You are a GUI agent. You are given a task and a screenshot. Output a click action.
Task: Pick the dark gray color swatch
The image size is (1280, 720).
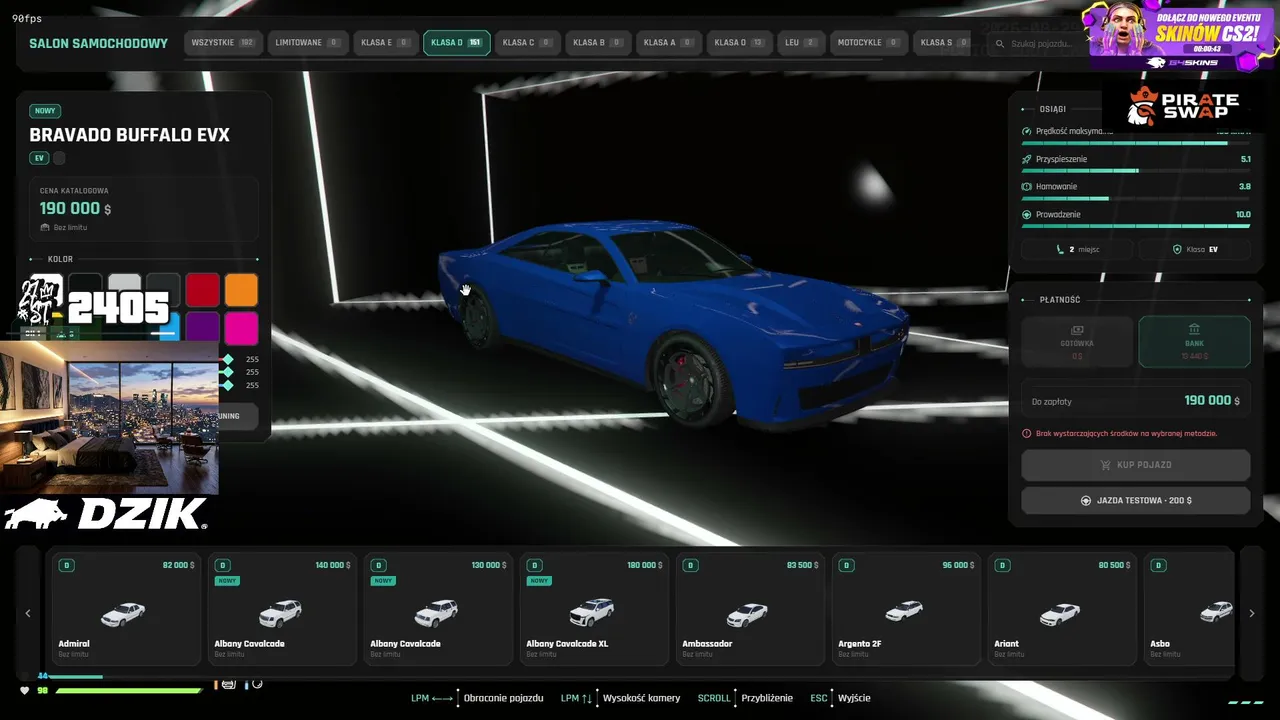point(163,290)
